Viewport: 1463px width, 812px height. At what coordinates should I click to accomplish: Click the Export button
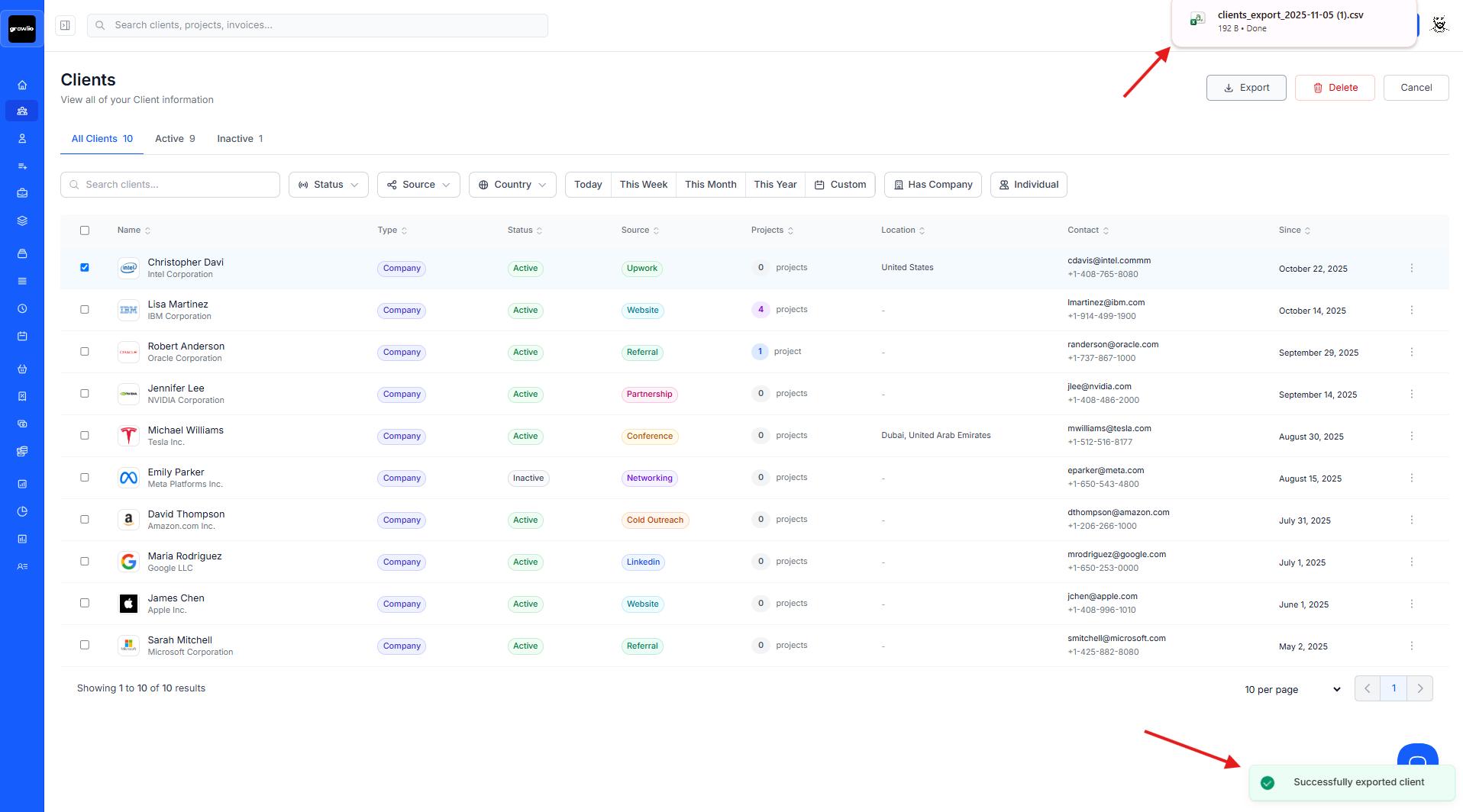click(x=1245, y=88)
